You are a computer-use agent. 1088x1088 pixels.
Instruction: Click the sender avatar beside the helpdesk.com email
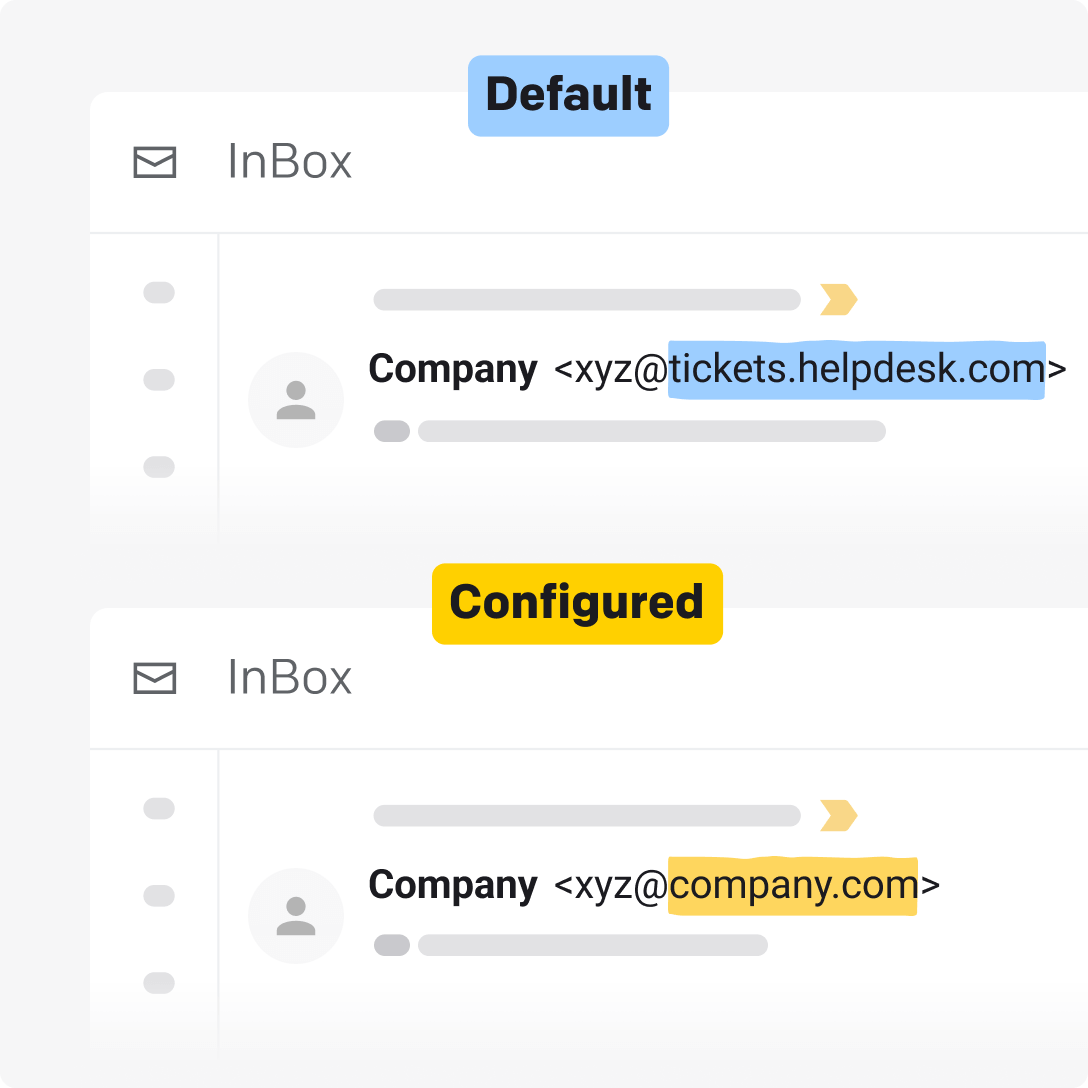point(296,400)
